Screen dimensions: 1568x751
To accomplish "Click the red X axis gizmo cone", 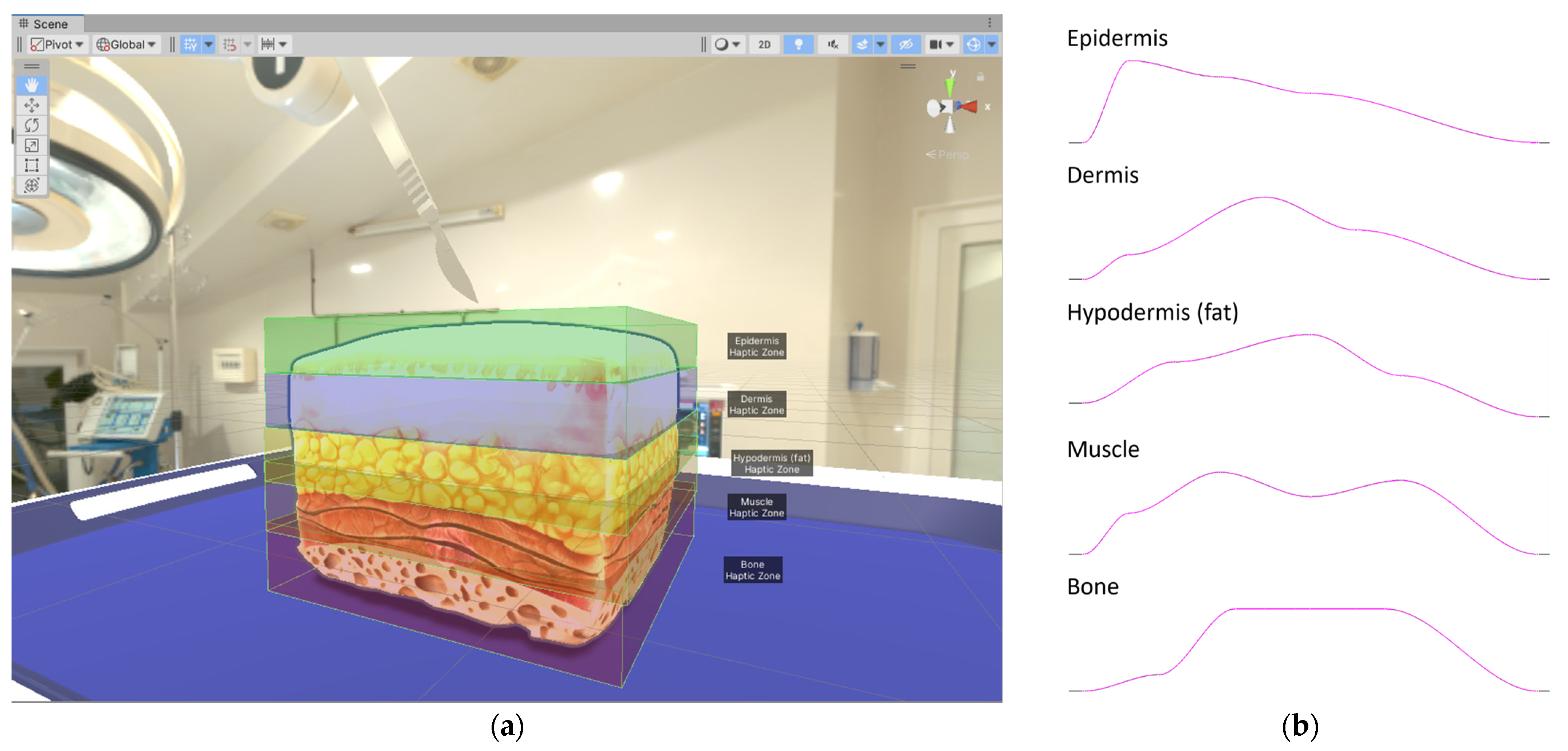I will (x=969, y=106).
